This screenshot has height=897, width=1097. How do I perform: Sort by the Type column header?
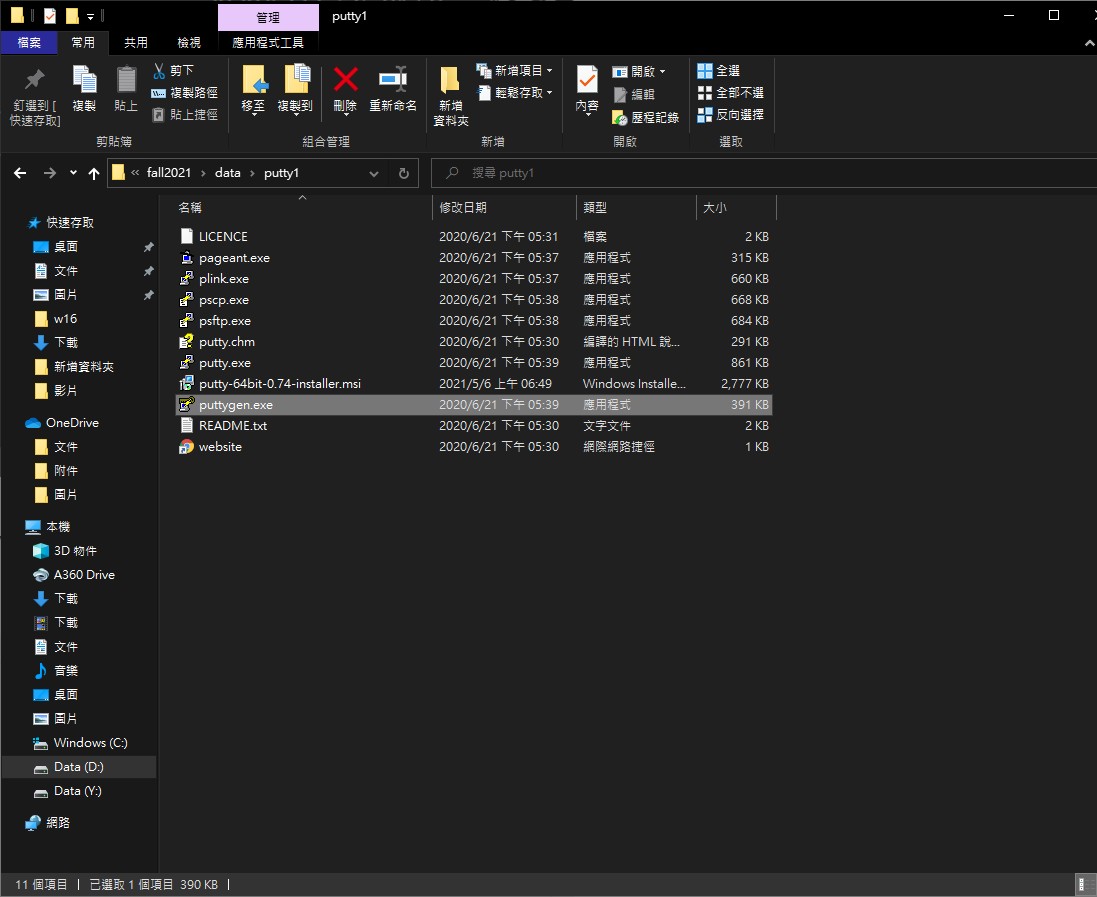(x=636, y=208)
